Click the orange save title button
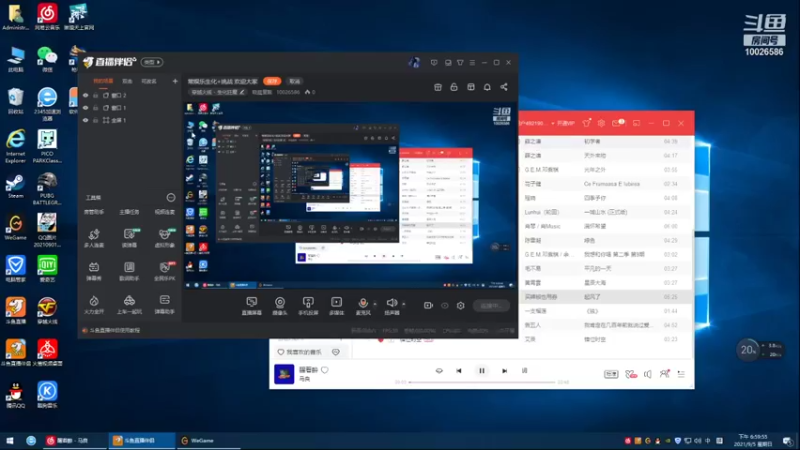 pyautogui.click(x=272, y=81)
